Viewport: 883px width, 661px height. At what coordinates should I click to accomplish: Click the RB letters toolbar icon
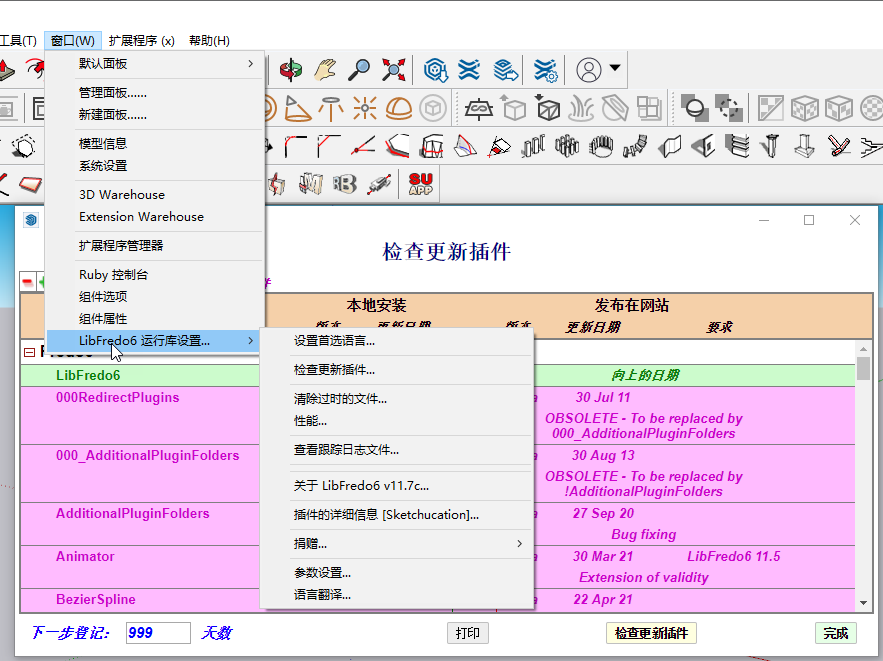[x=344, y=184]
